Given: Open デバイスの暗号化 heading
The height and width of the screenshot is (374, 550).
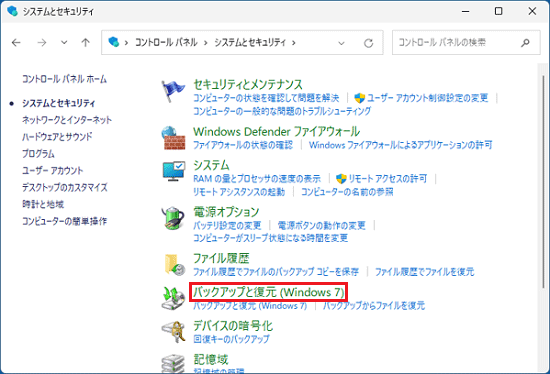Looking at the screenshot, I should click(233, 326).
